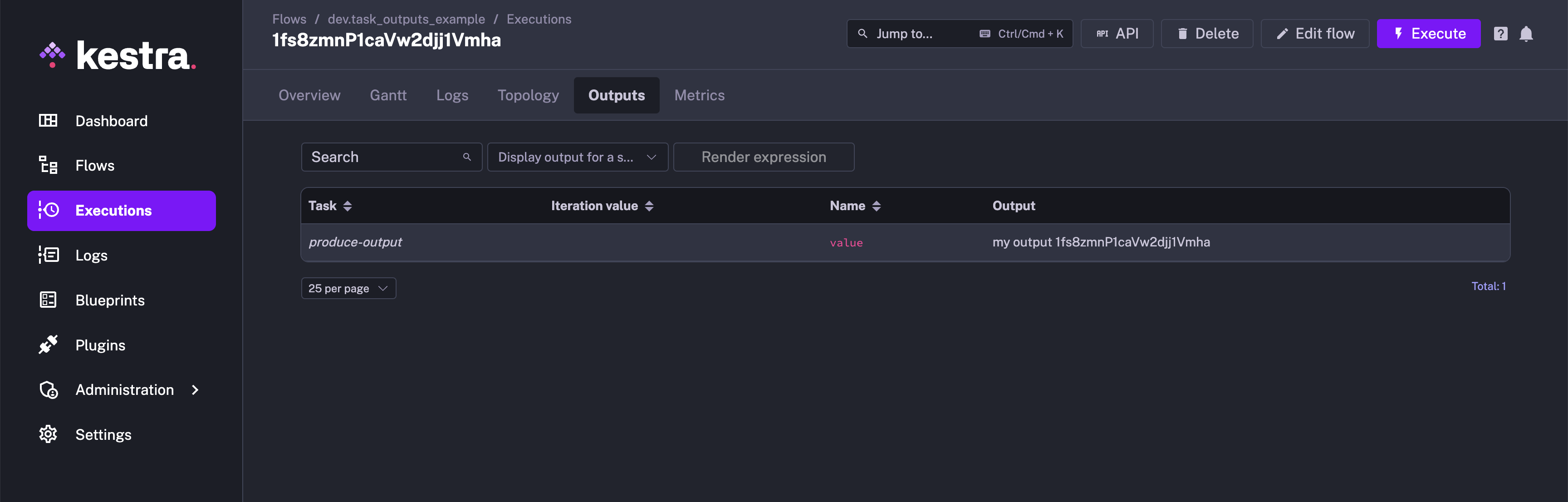This screenshot has height=502, width=1568.
Task: Open dev.task_outputs_example breadcrumb link
Action: [x=406, y=19]
